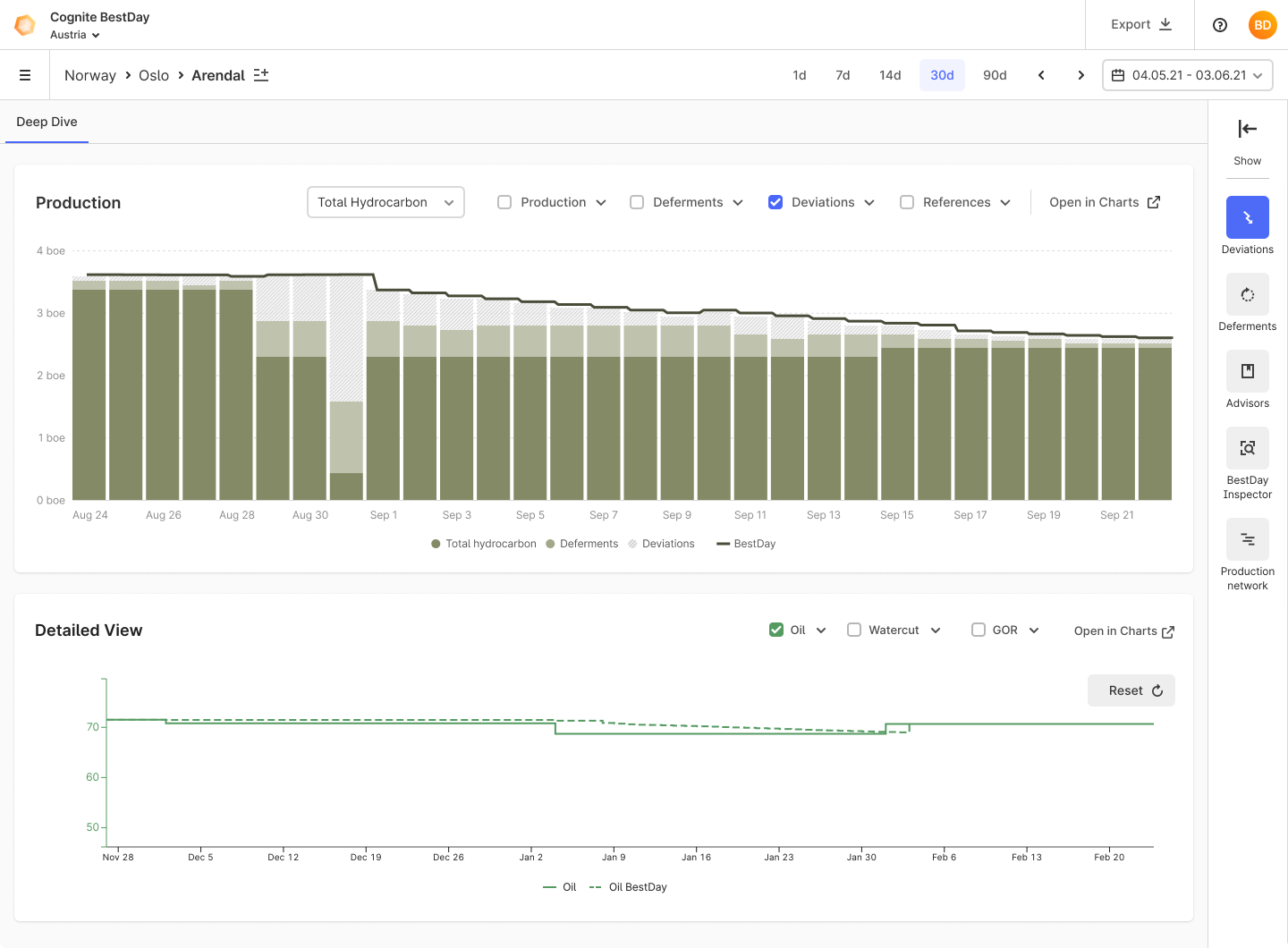Select the 30d time range

click(942, 75)
